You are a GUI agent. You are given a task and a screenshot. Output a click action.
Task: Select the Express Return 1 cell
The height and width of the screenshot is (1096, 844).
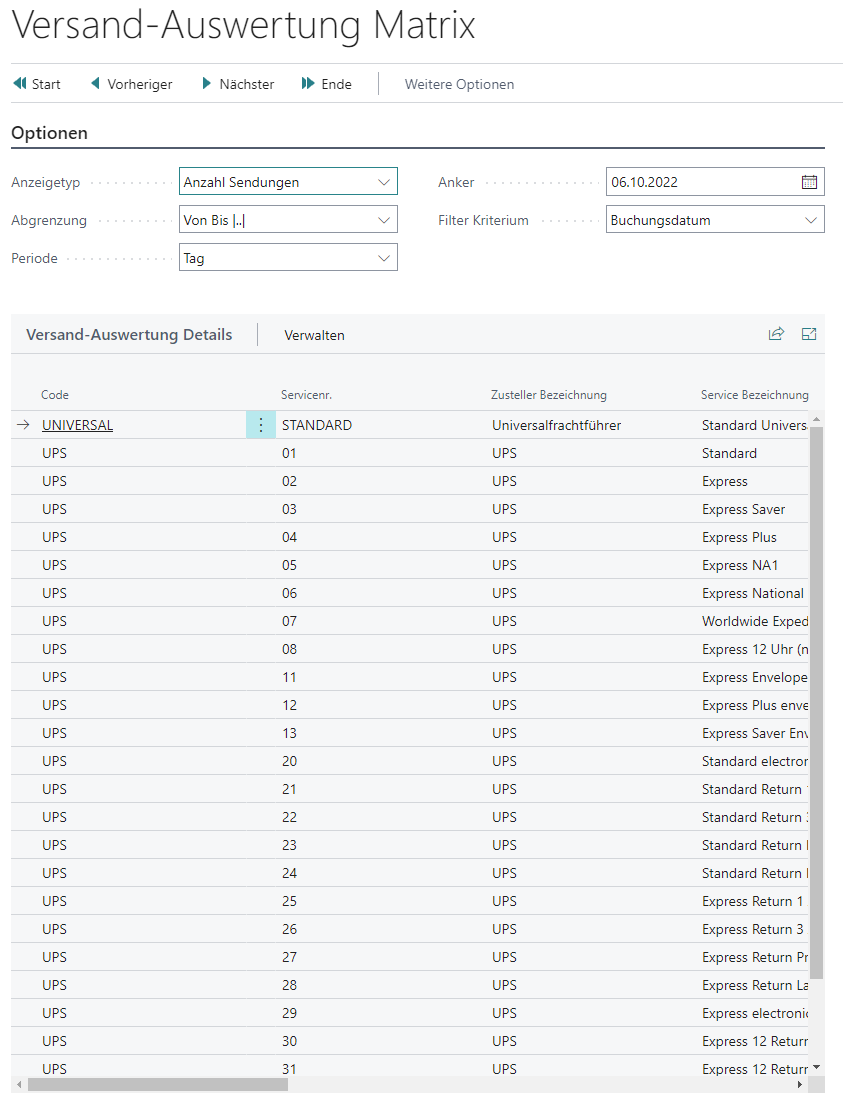click(753, 901)
